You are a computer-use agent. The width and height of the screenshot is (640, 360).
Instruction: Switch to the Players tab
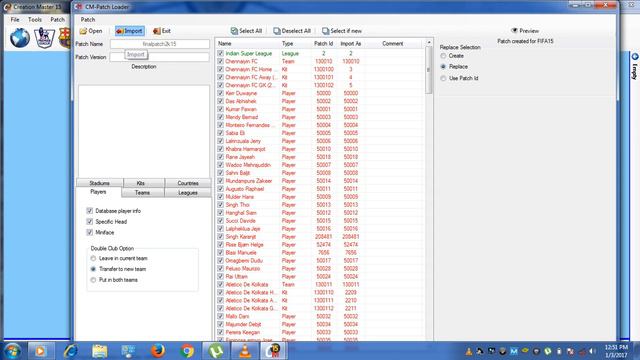tap(98, 192)
